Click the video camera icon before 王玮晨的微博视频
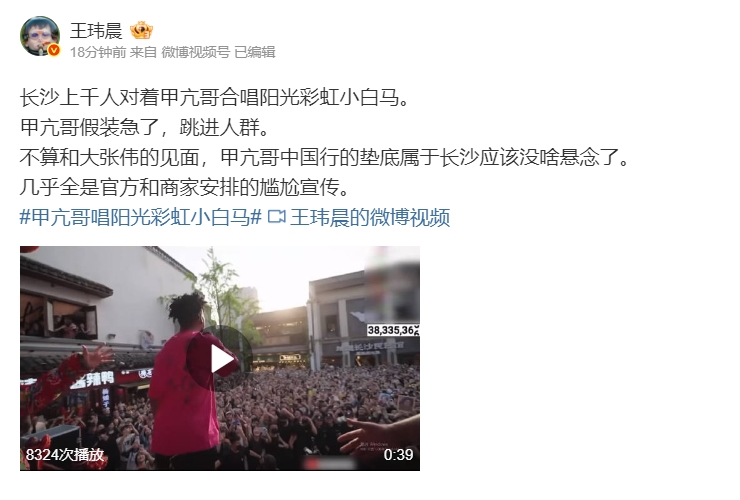The image size is (740, 500). [x=277, y=218]
